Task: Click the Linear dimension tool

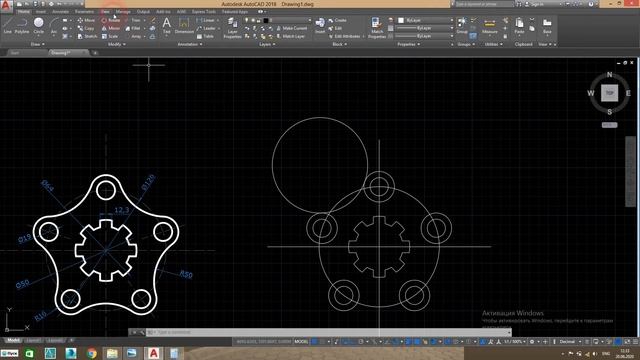Action: 206,20
